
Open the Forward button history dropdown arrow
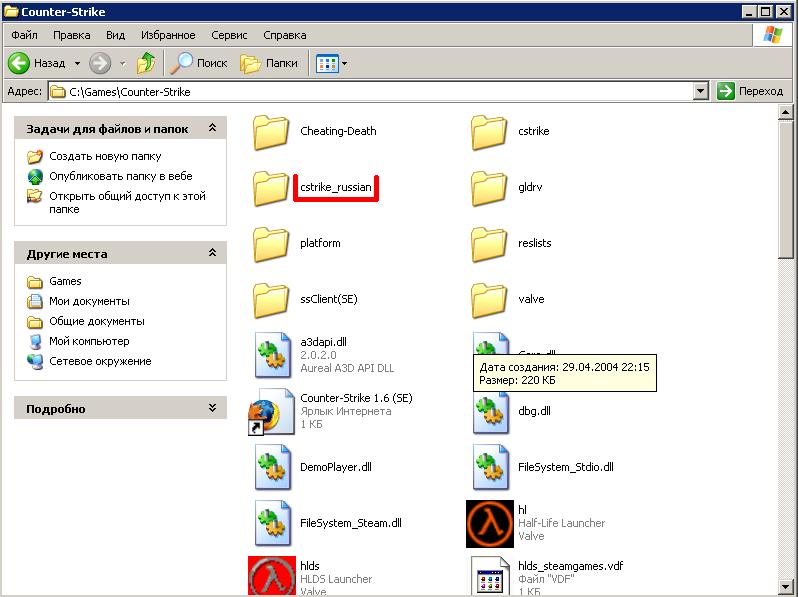(x=123, y=64)
